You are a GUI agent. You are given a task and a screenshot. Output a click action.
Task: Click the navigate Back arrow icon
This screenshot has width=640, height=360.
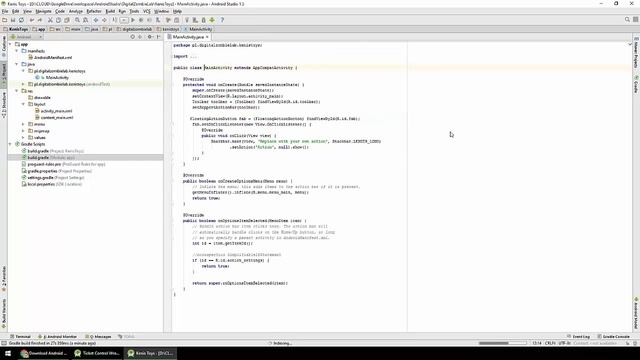coord(96,20)
